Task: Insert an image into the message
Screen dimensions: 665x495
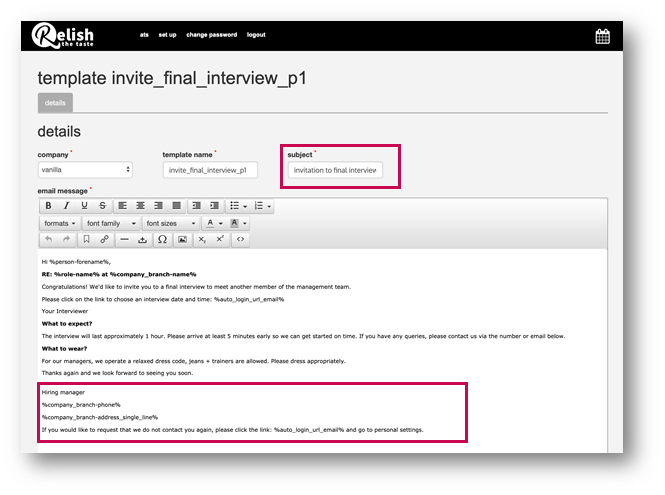Action: 182,240
